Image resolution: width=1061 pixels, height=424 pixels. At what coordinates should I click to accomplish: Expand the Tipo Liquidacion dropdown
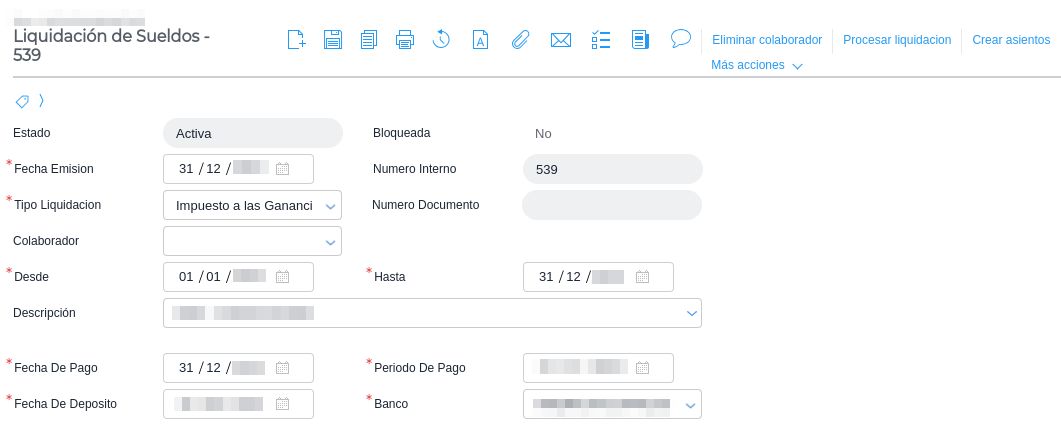(330, 206)
